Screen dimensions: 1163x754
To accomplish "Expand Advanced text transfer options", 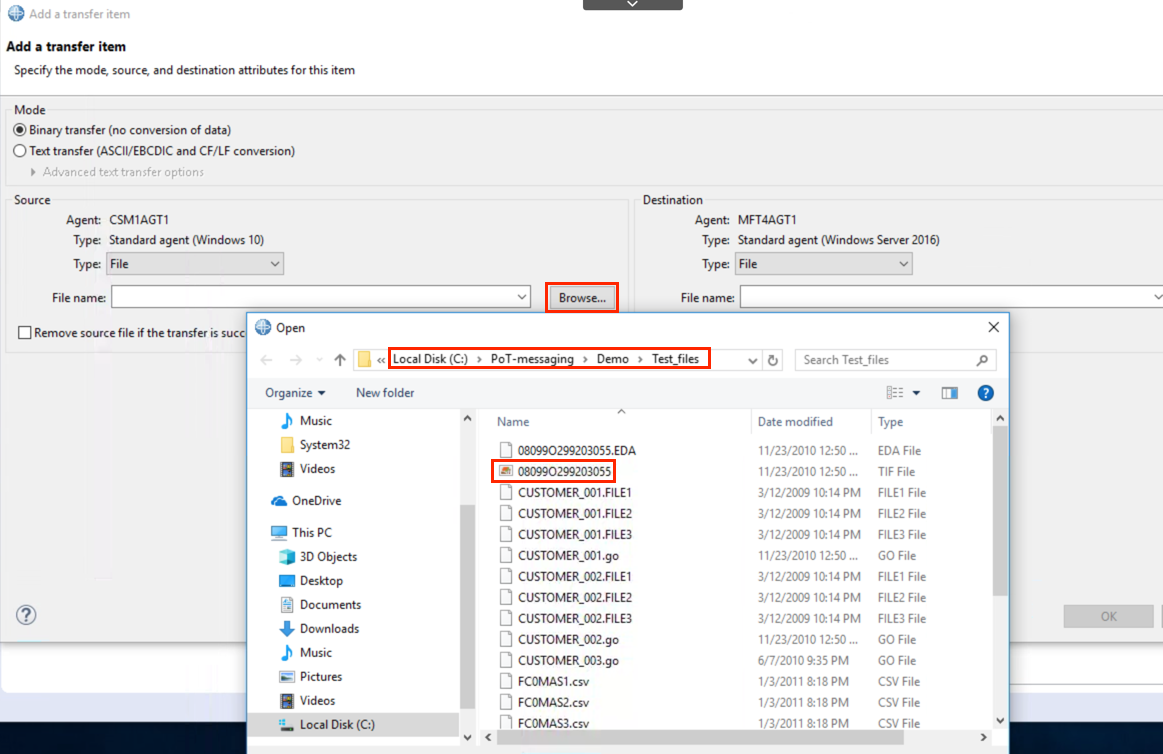I will coord(33,172).
